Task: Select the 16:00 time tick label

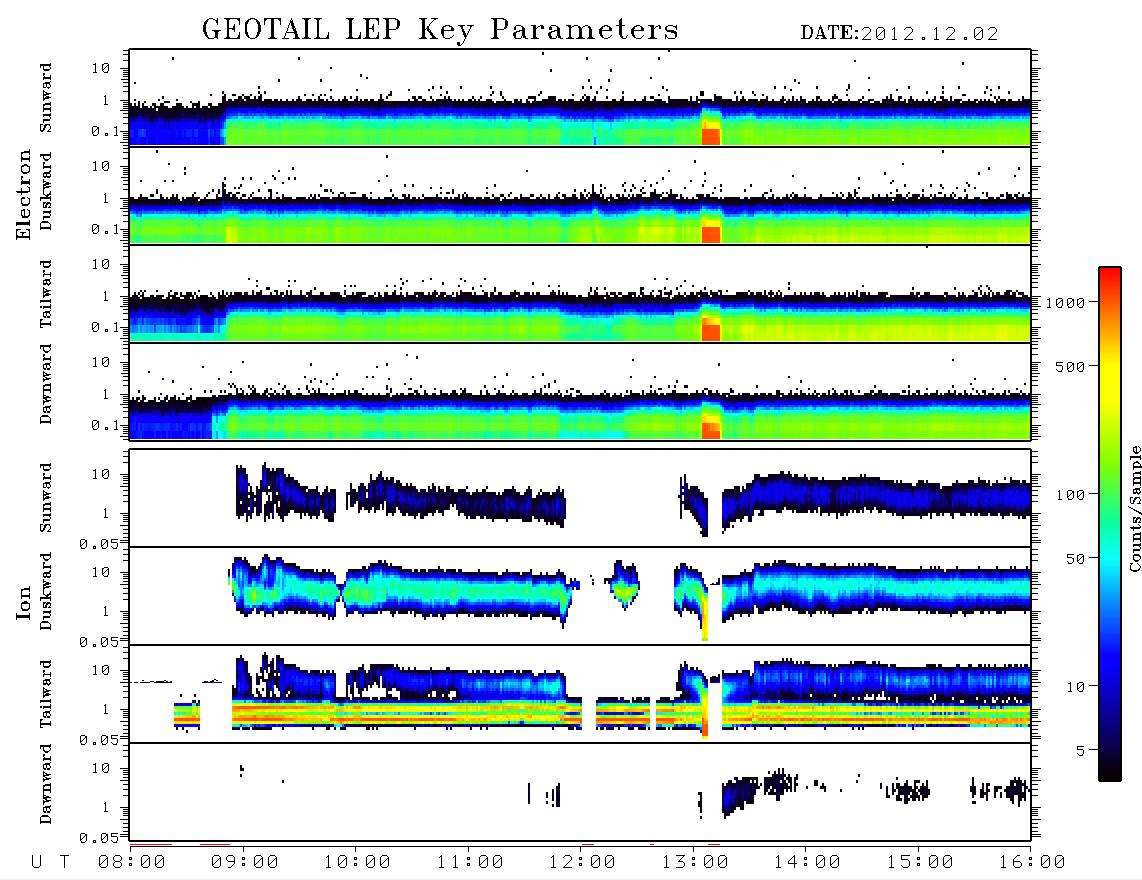Action: click(x=1032, y=863)
